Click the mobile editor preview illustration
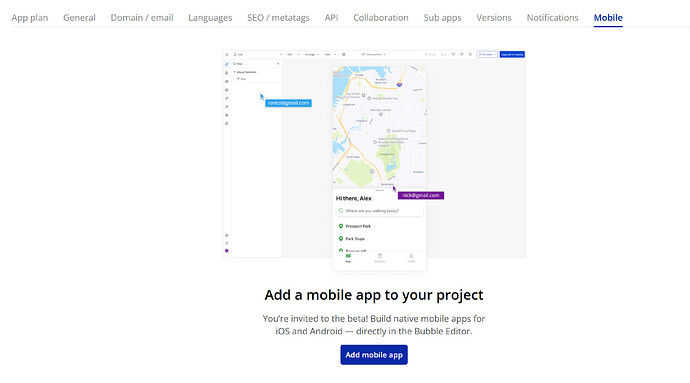The width and height of the screenshot is (690, 383). [x=374, y=160]
